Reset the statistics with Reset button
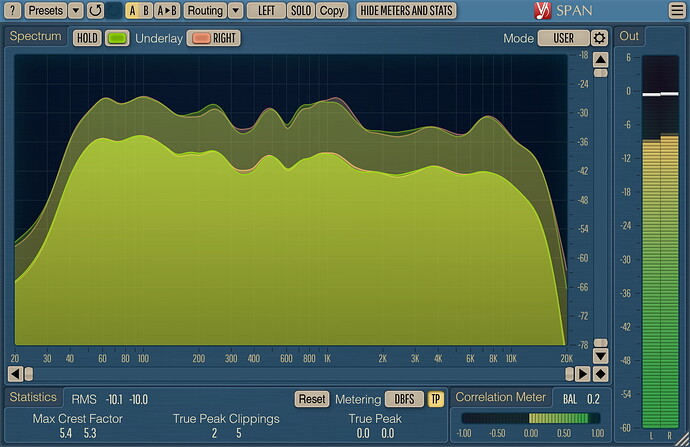This screenshot has height=447, width=690. [x=312, y=398]
